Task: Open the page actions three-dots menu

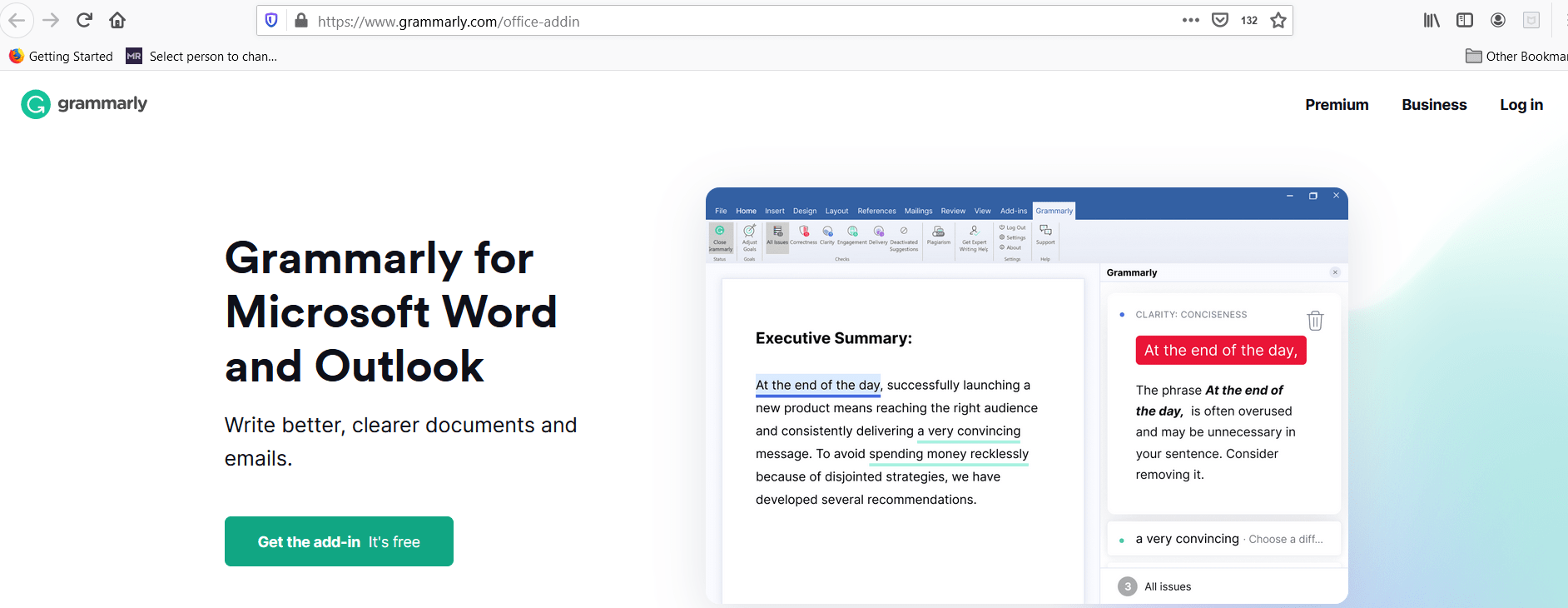Action: [1191, 20]
